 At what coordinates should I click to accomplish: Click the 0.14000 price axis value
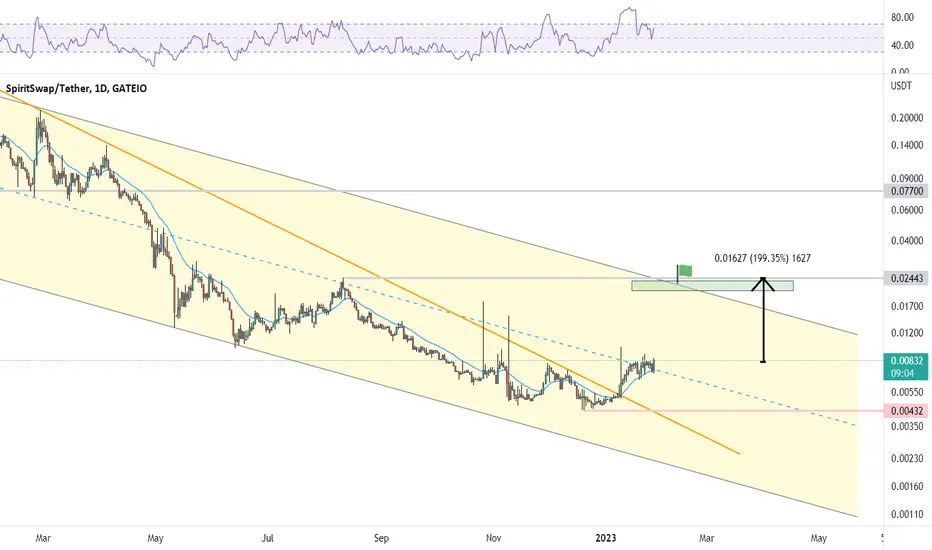pos(907,145)
